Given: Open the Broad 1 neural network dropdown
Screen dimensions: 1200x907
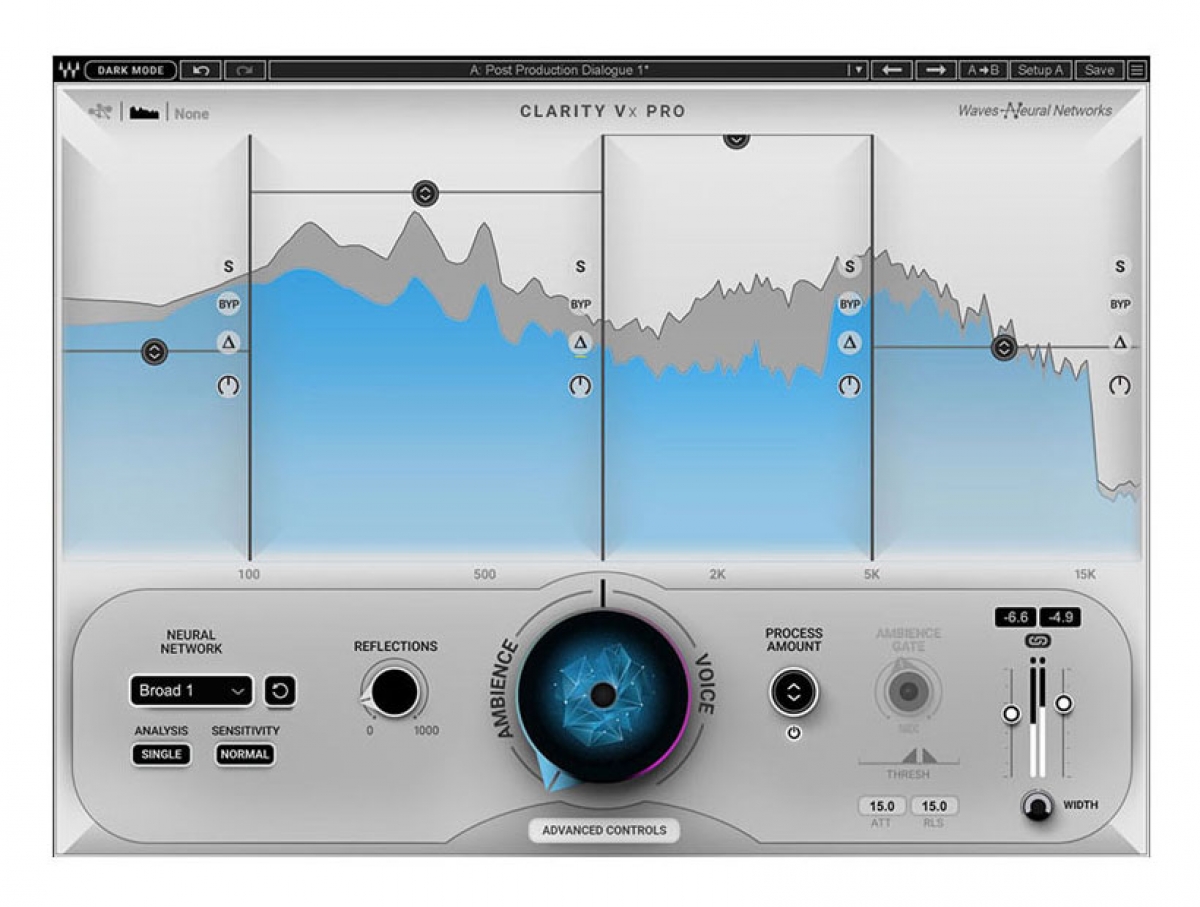Looking at the screenshot, I should [x=191, y=691].
